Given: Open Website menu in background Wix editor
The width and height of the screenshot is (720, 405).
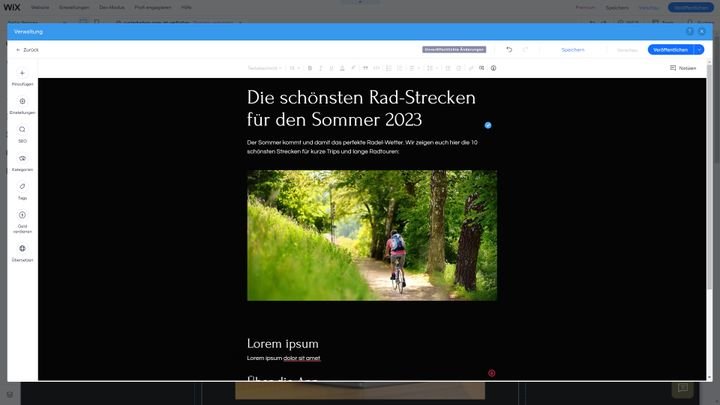Looking at the screenshot, I should (40, 7).
